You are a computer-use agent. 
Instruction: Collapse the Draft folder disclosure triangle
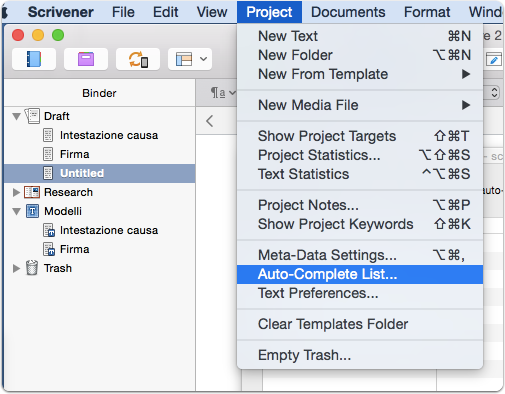point(16,116)
